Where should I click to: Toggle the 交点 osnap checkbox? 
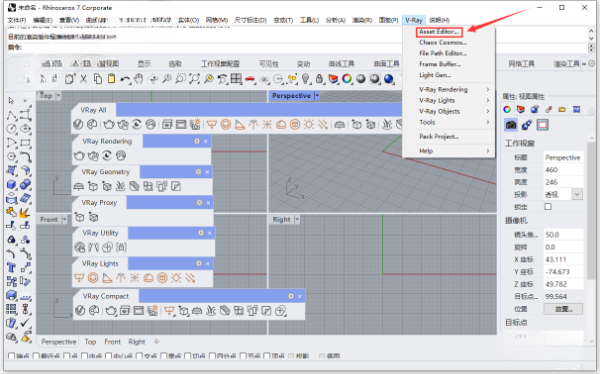[x=139, y=356]
